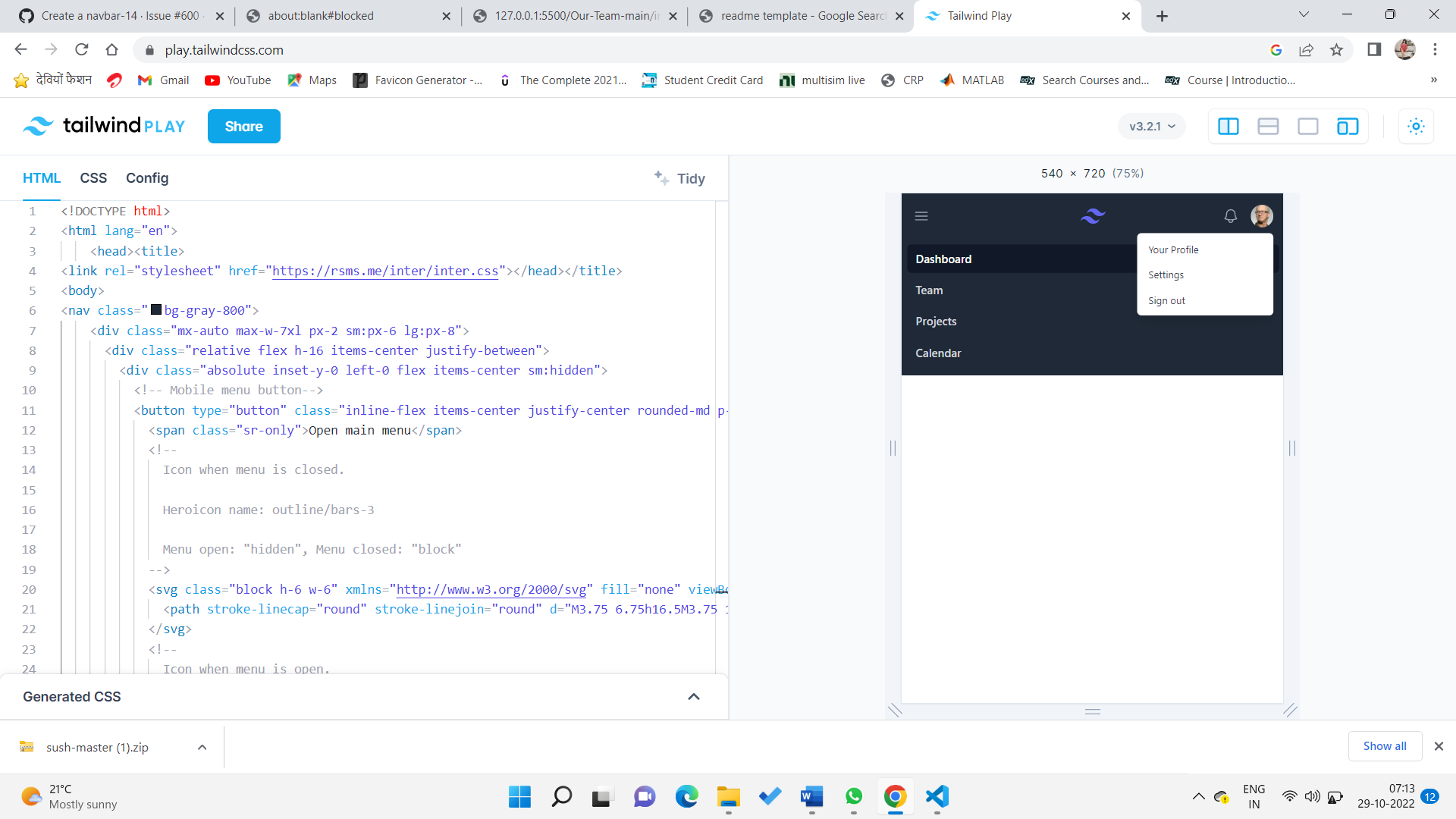Click Show all in the downloads bar
This screenshot has height=819, width=1456.
[x=1384, y=745]
